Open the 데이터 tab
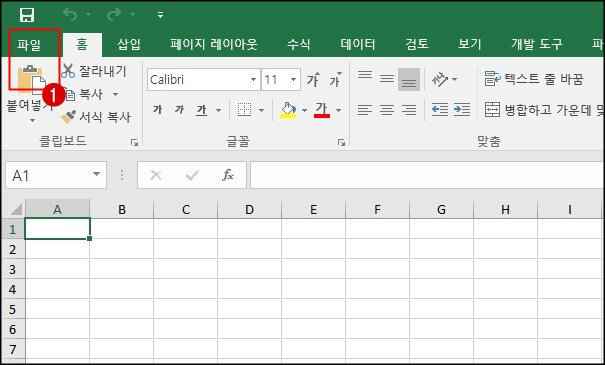Image resolution: width=605 pixels, height=365 pixels. (x=358, y=44)
